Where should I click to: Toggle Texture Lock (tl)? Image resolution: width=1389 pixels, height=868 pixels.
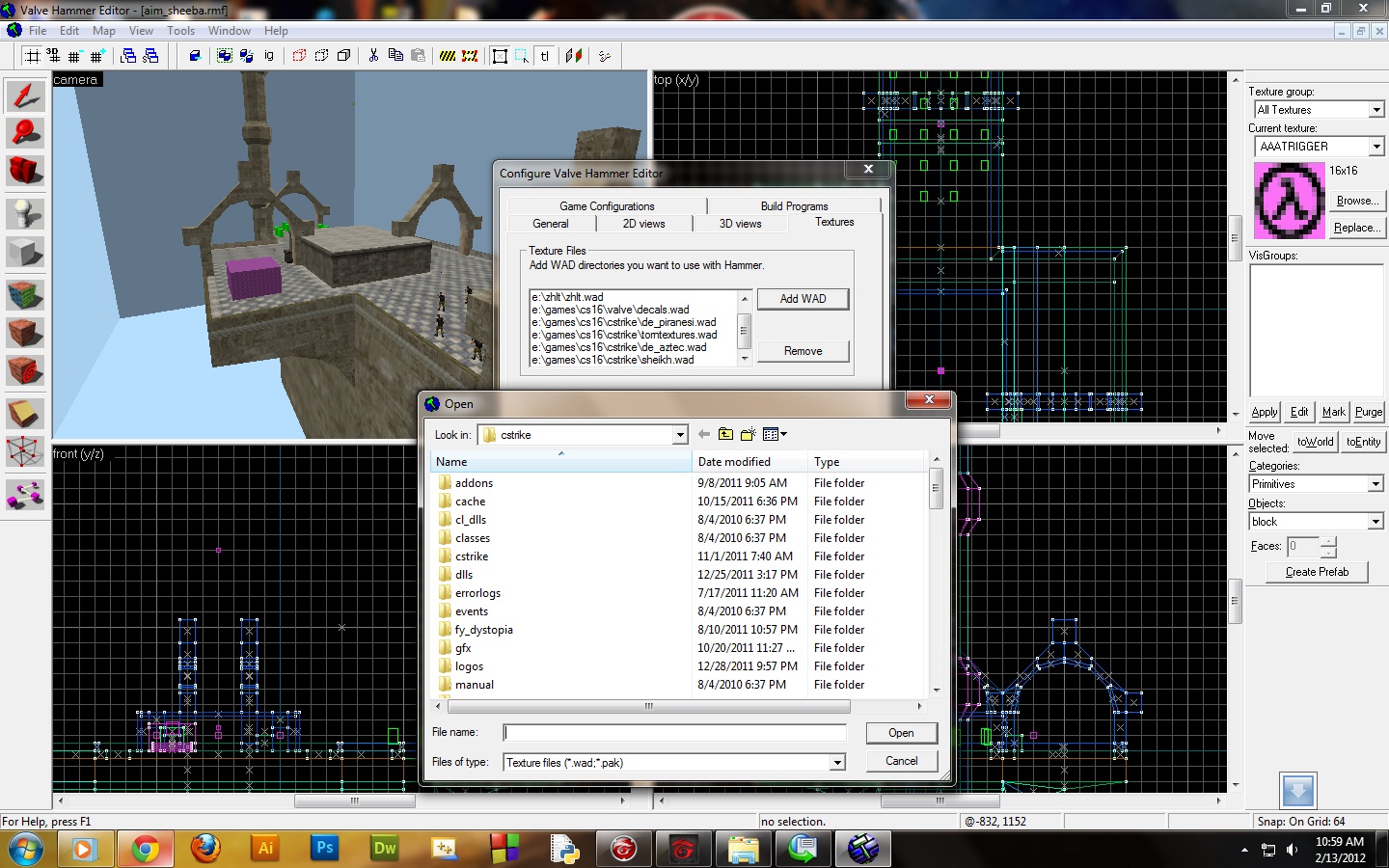pos(545,56)
